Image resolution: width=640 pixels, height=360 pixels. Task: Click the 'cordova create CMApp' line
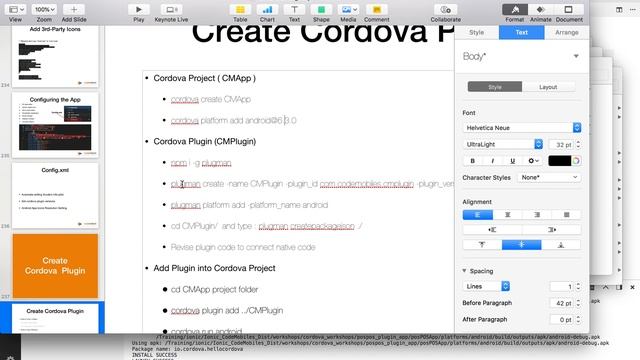click(x=211, y=99)
